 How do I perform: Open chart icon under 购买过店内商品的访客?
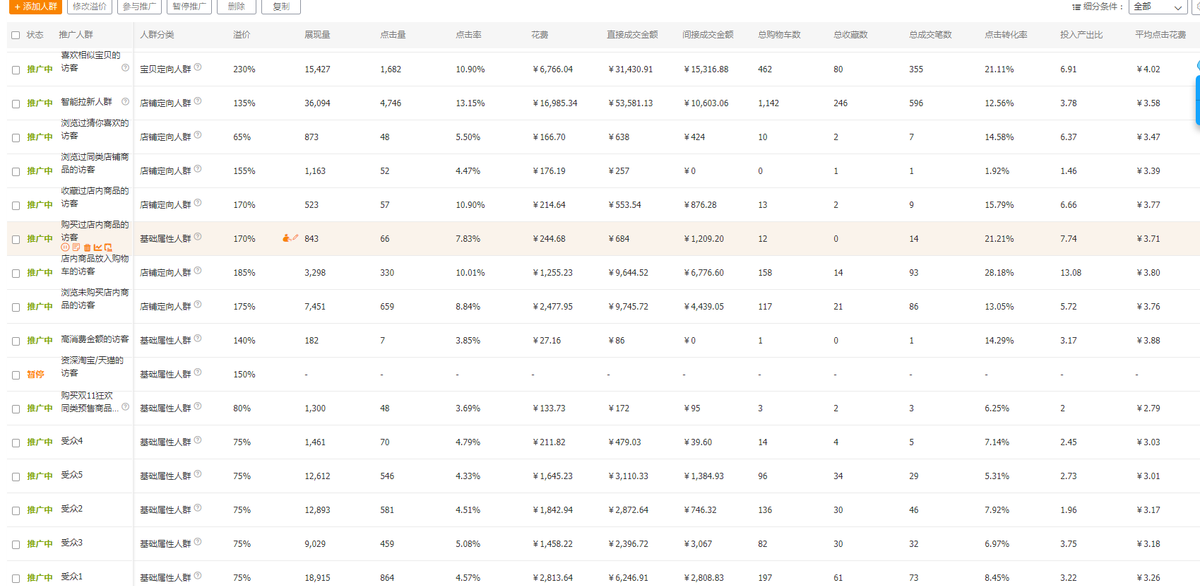point(98,247)
